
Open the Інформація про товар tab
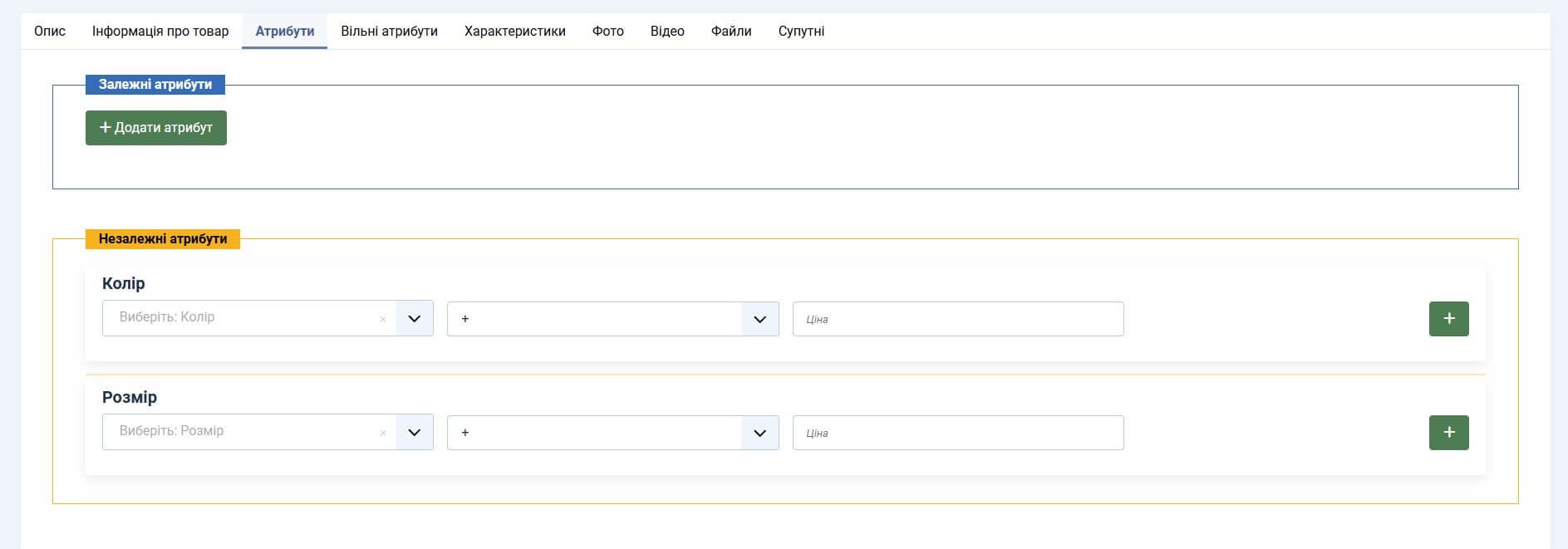tap(160, 32)
